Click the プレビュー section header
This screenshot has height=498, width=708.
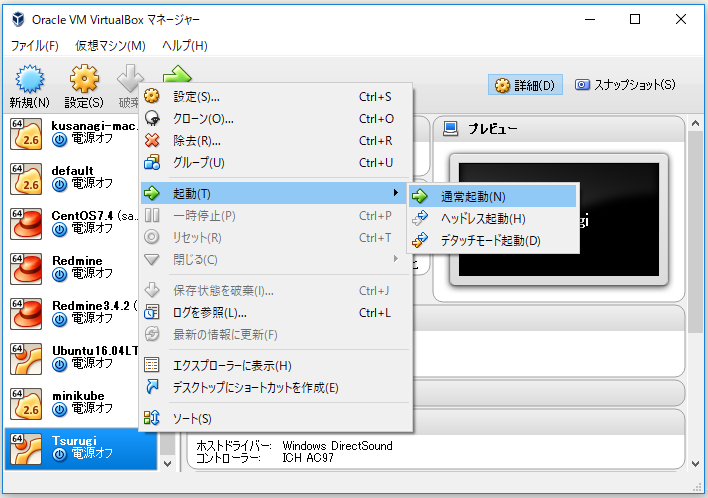point(559,129)
